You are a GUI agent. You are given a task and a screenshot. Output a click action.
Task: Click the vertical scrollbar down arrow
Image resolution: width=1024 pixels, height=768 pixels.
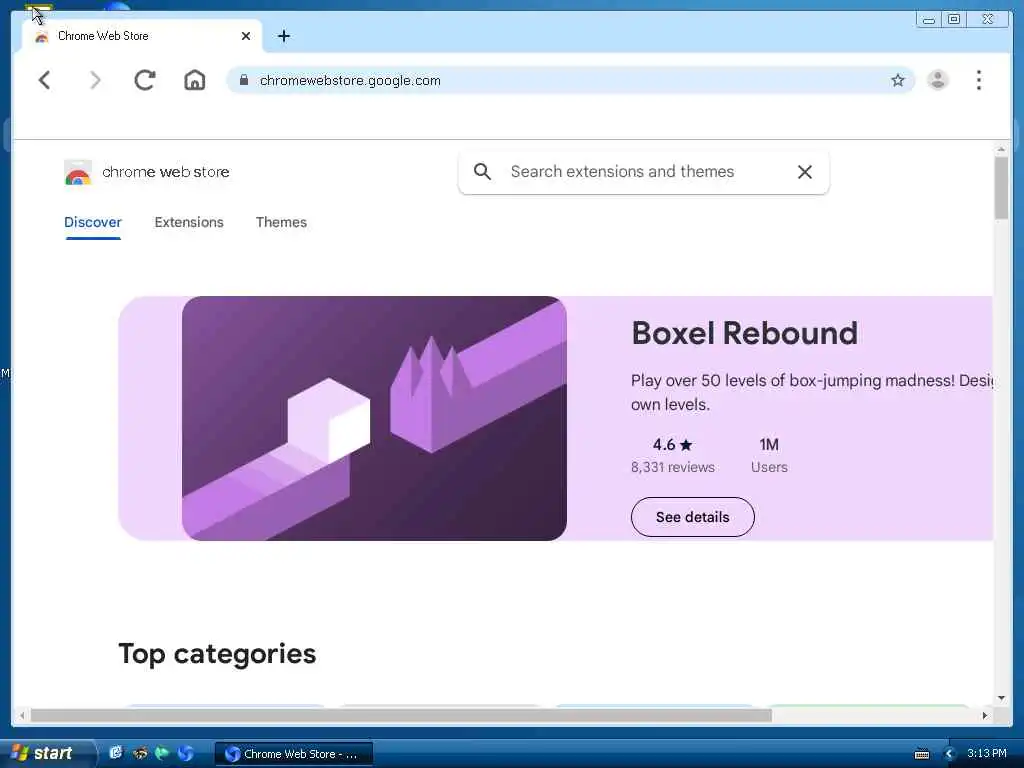click(1001, 698)
